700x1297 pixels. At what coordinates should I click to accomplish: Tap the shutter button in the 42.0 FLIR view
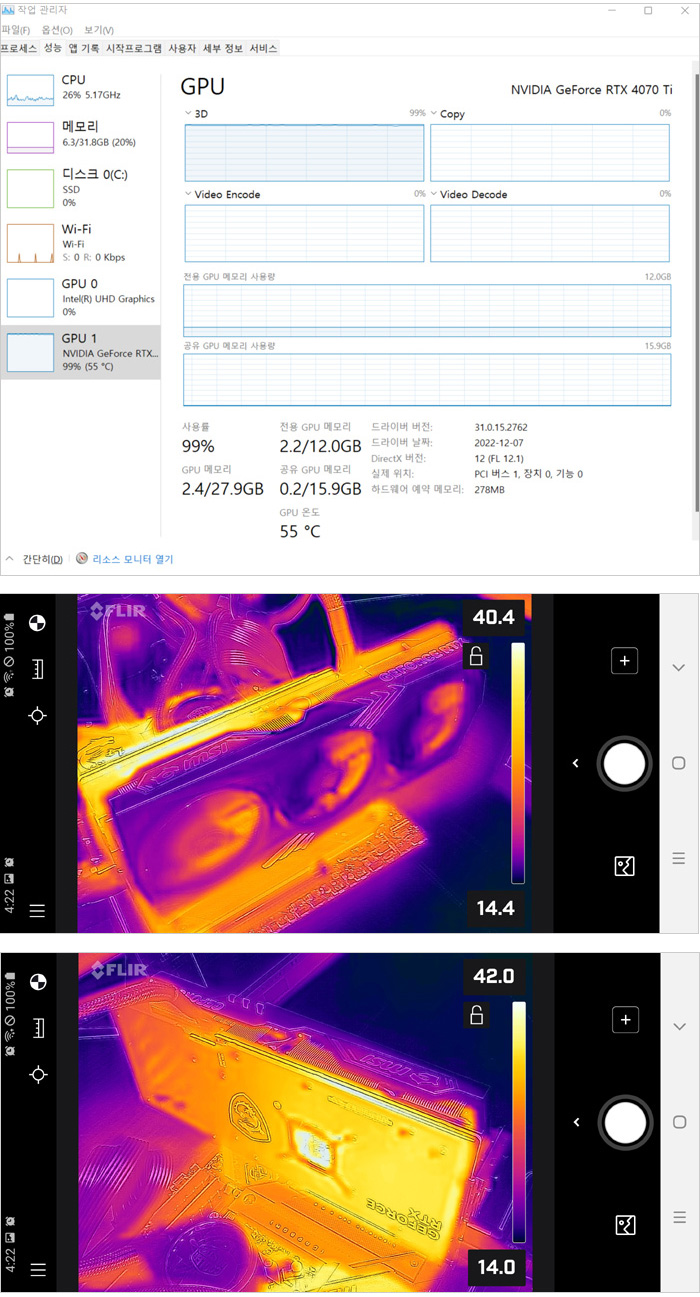pos(625,1123)
